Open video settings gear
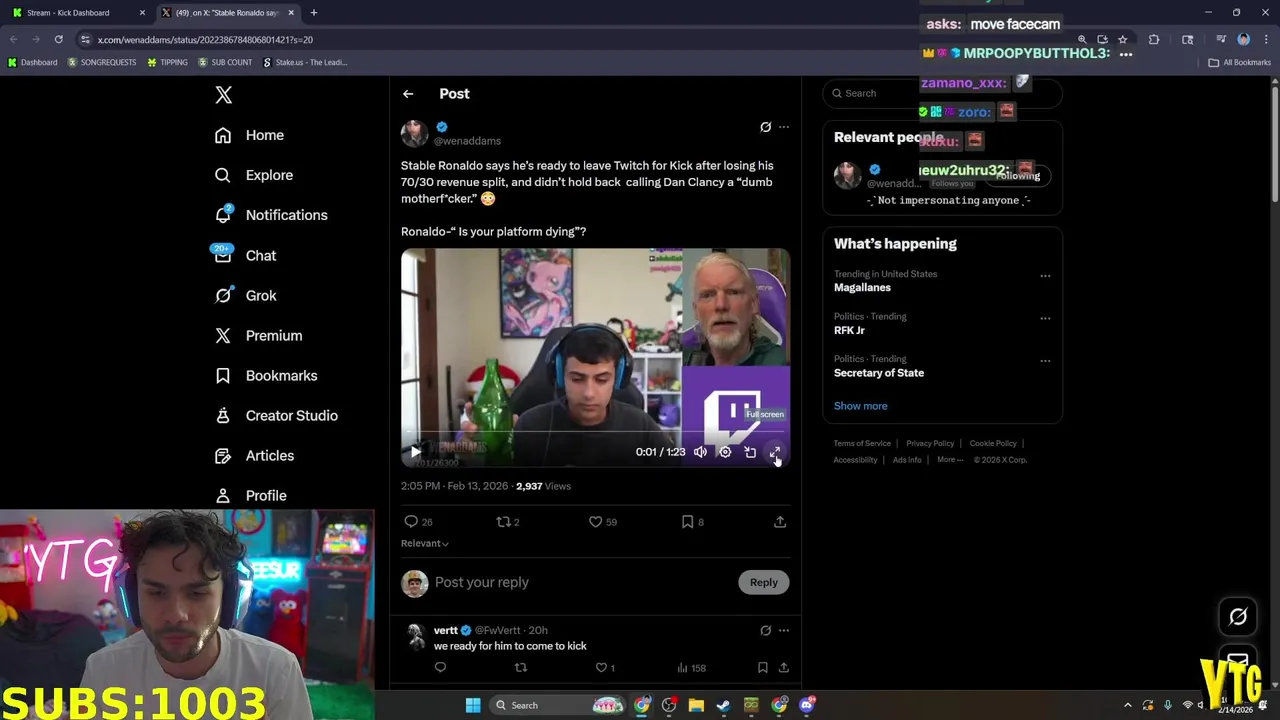 725,452
